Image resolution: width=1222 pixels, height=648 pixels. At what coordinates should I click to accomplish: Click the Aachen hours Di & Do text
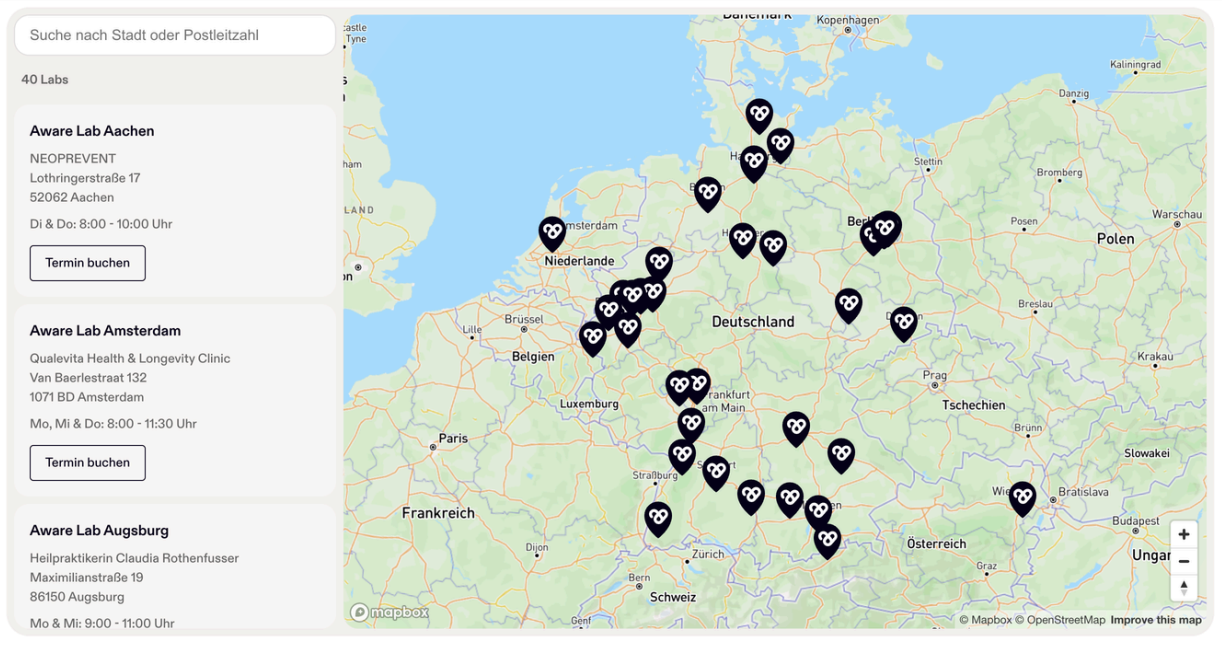tap(101, 224)
